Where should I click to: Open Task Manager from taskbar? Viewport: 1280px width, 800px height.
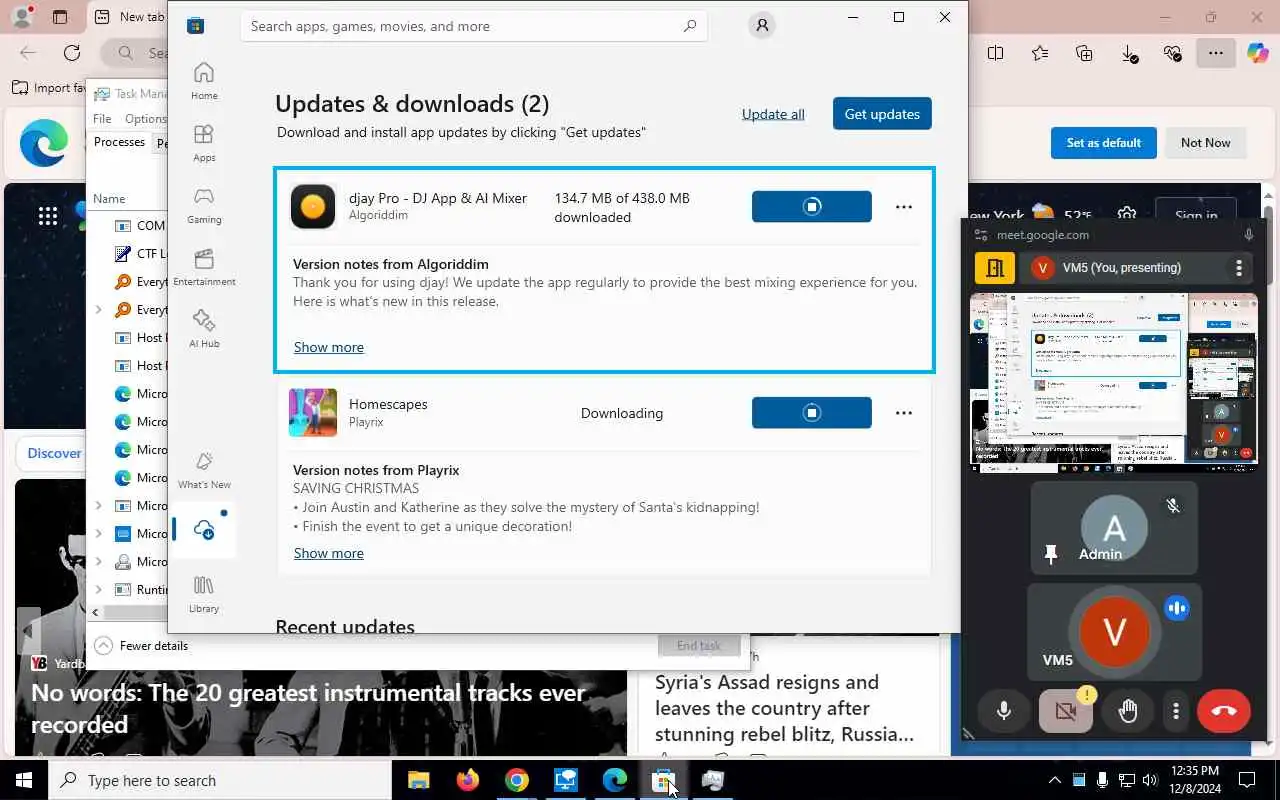(x=713, y=780)
